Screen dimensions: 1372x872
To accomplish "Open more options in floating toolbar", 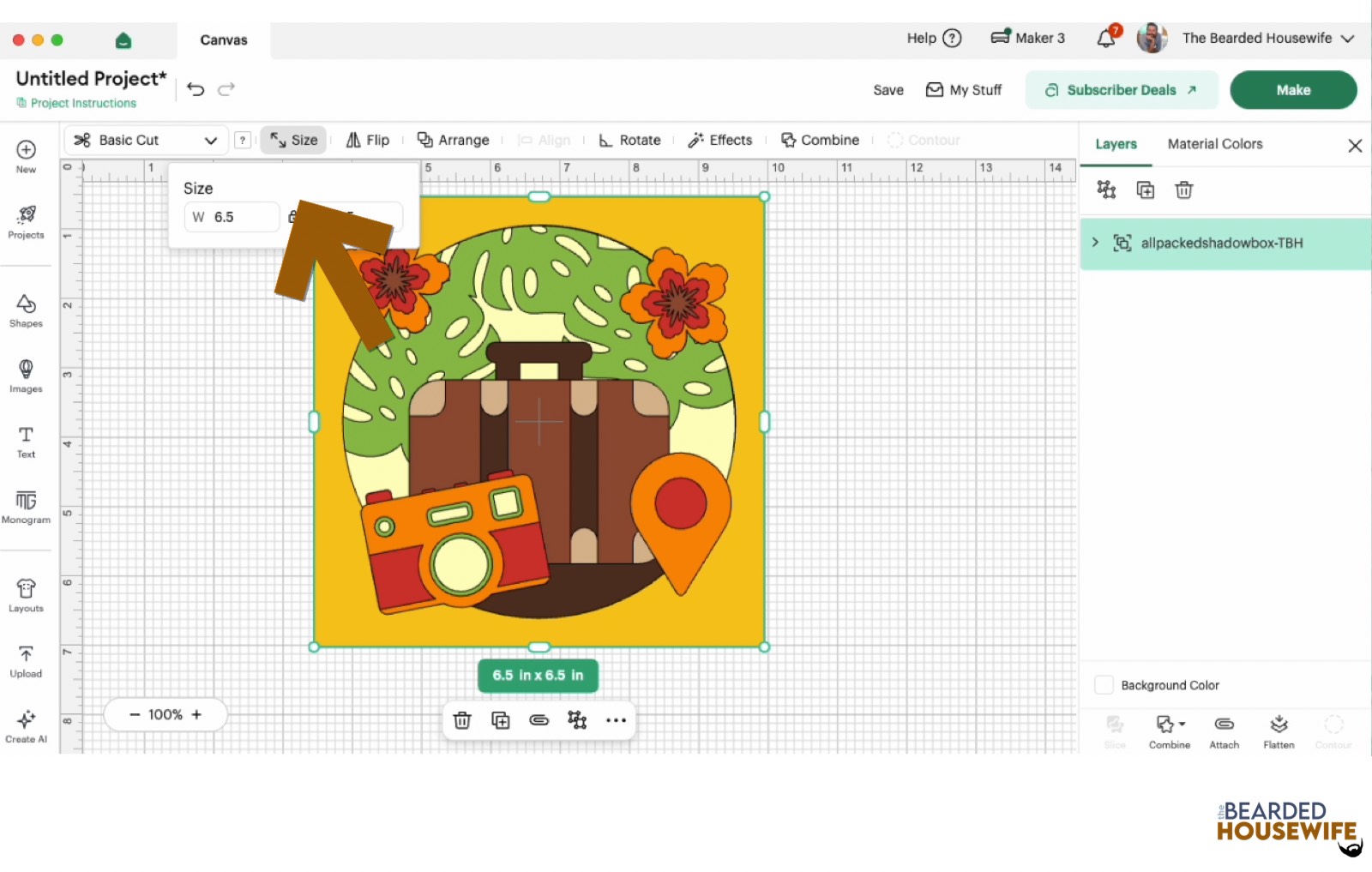I will click(x=616, y=720).
